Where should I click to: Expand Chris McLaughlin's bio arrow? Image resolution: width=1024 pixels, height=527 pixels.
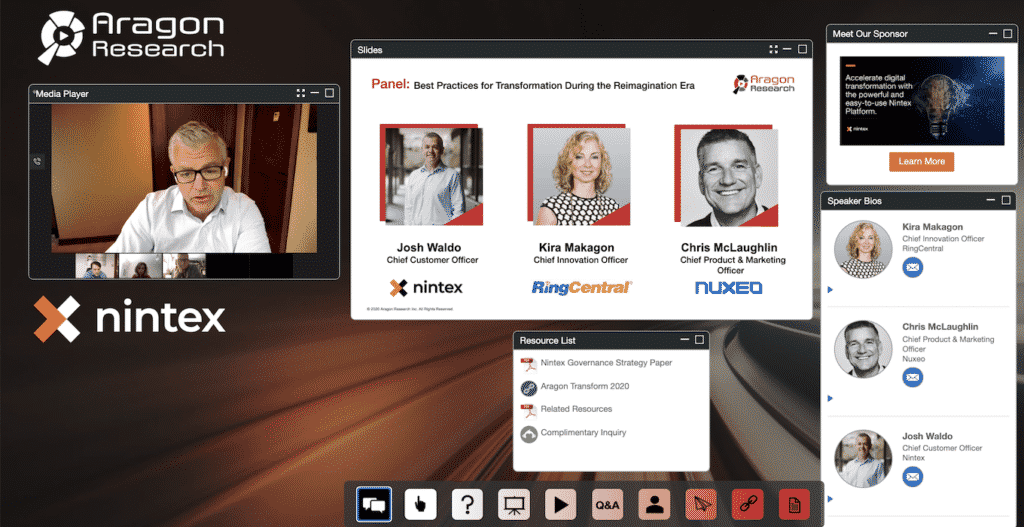pos(831,398)
